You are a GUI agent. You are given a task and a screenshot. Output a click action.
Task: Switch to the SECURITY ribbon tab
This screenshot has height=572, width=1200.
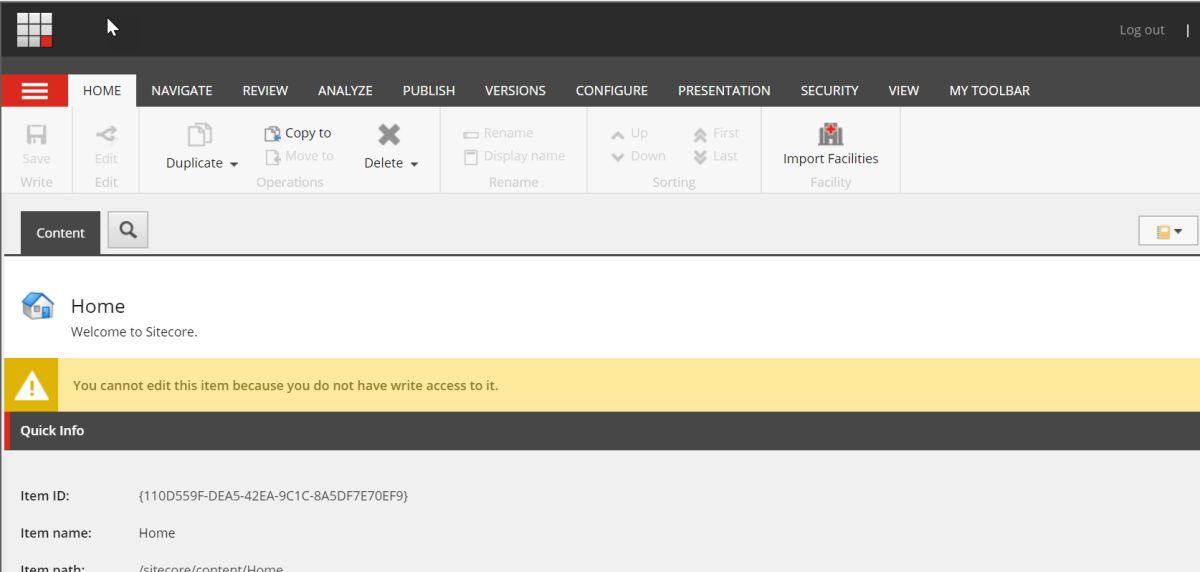829,90
